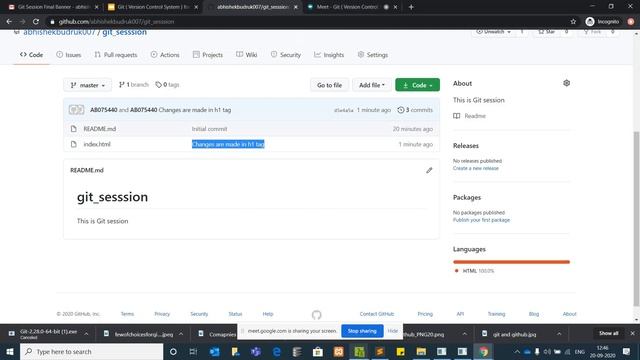Click GitHub octocat logo in footer
This screenshot has width=640, height=360.
(x=316, y=315)
